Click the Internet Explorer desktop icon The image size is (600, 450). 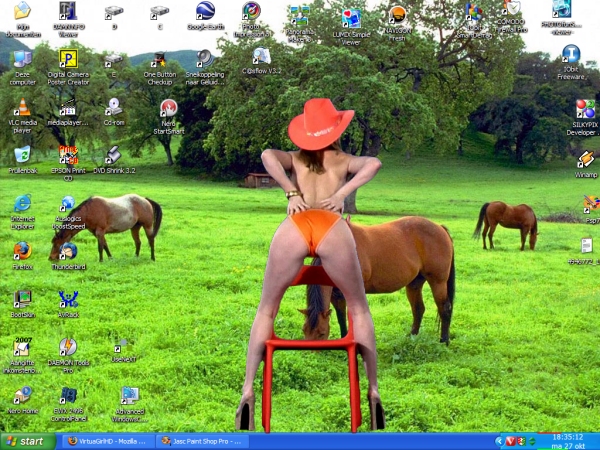[x=22, y=203]
